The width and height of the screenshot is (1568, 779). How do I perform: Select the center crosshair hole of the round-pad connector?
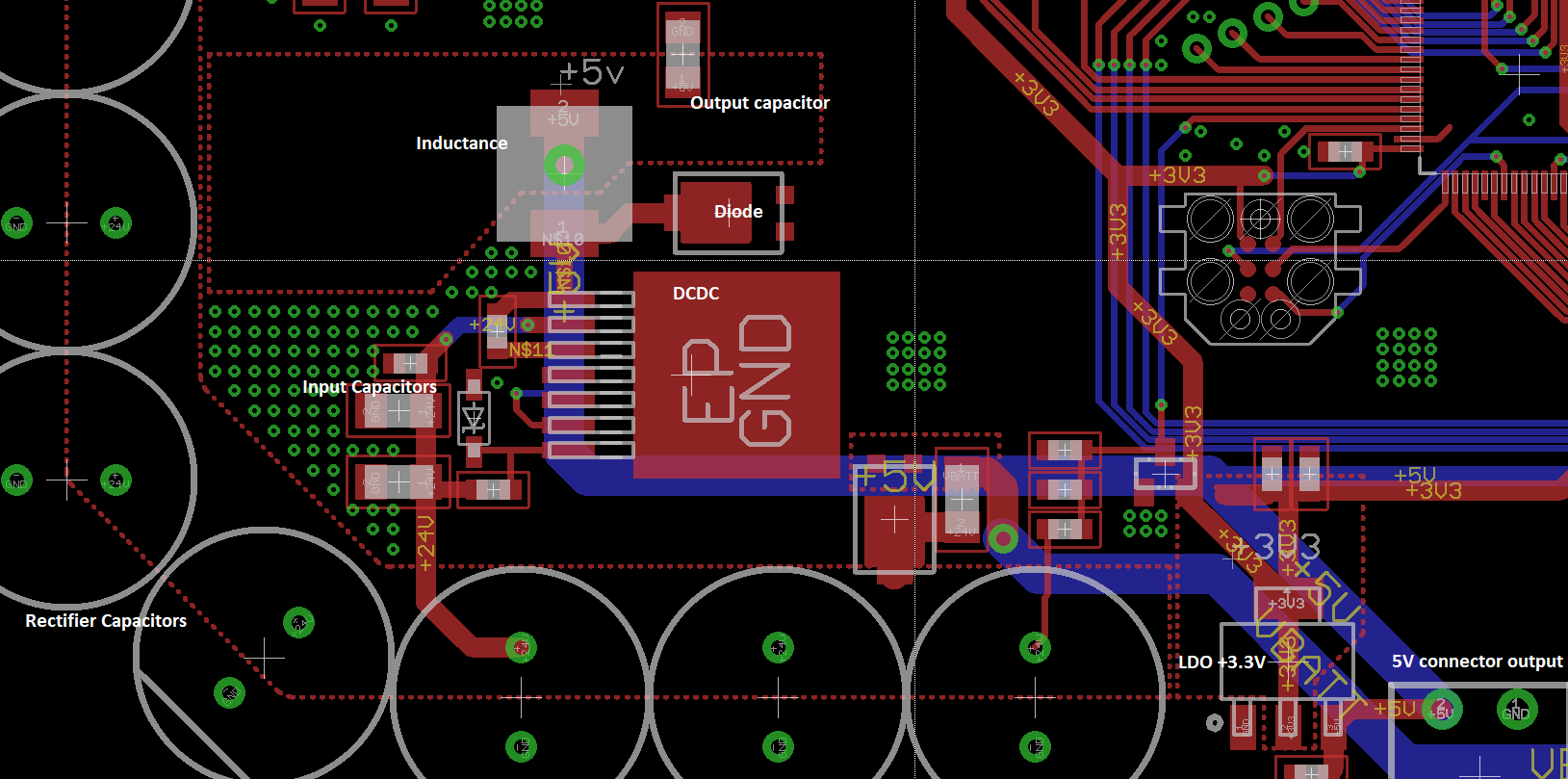(1260, 219)
